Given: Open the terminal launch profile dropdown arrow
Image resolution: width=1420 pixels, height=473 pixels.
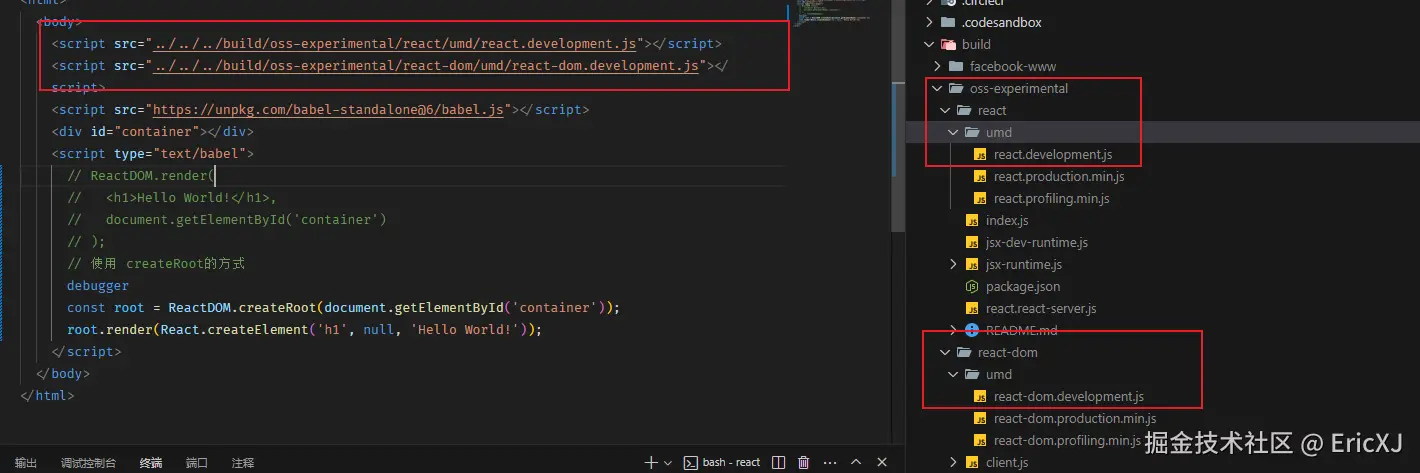Looking at the screenshot, I should pos(668,462).
